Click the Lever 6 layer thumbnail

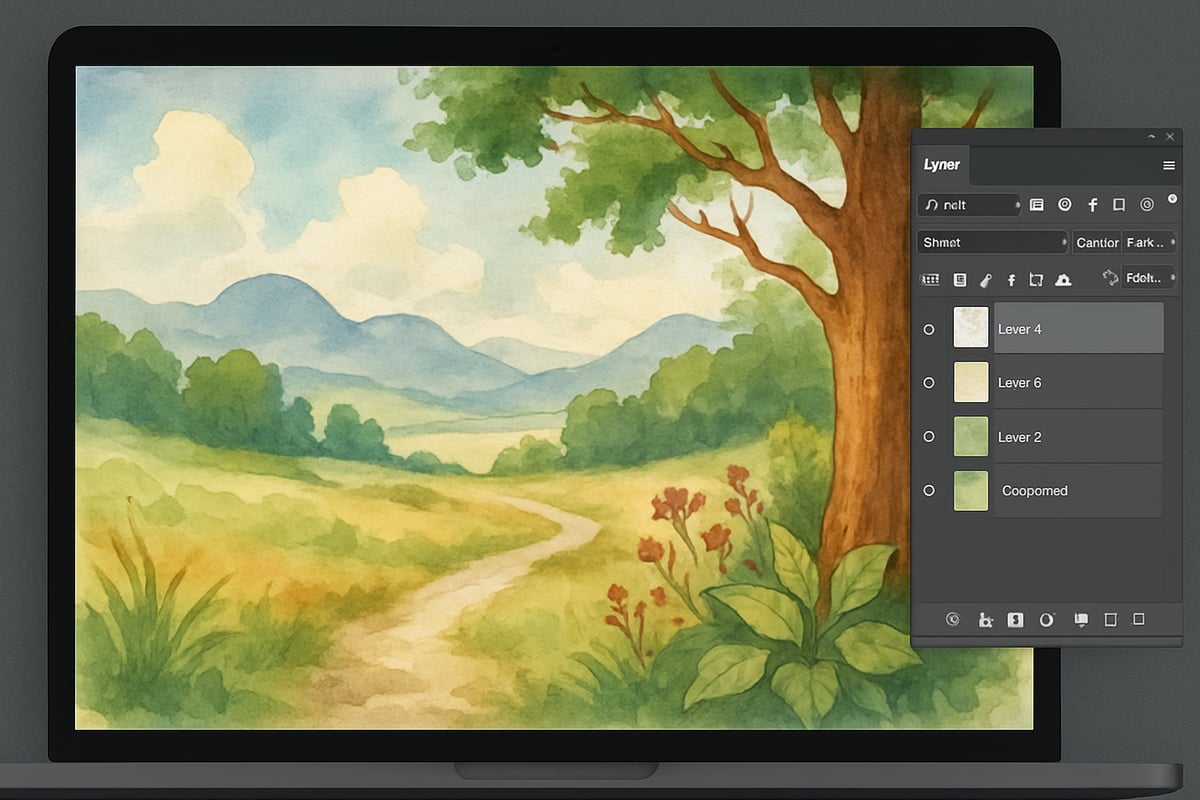point(971,383)
